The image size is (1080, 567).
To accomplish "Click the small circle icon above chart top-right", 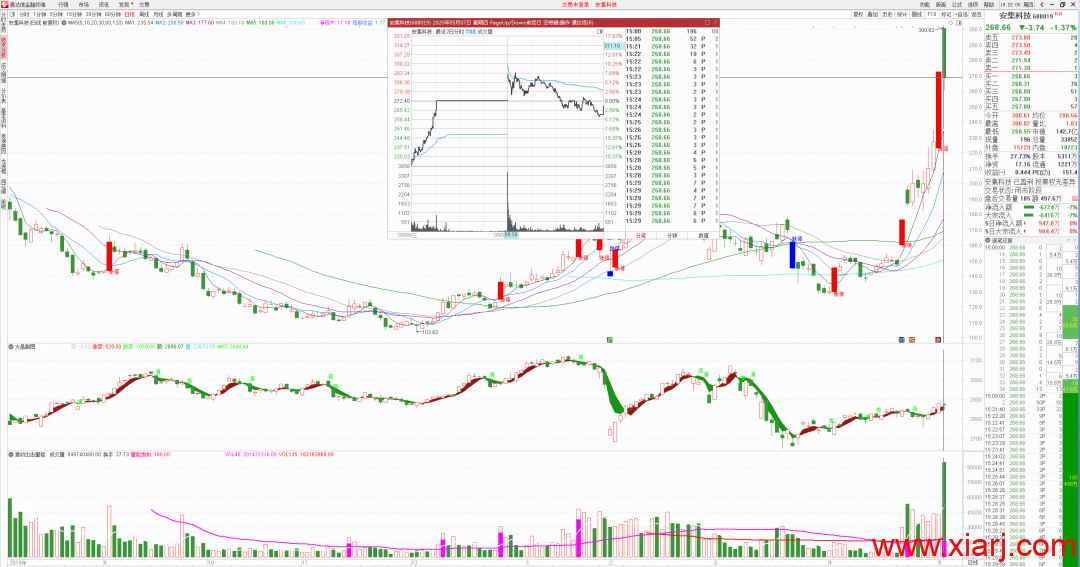I will [x=951, y=23].
